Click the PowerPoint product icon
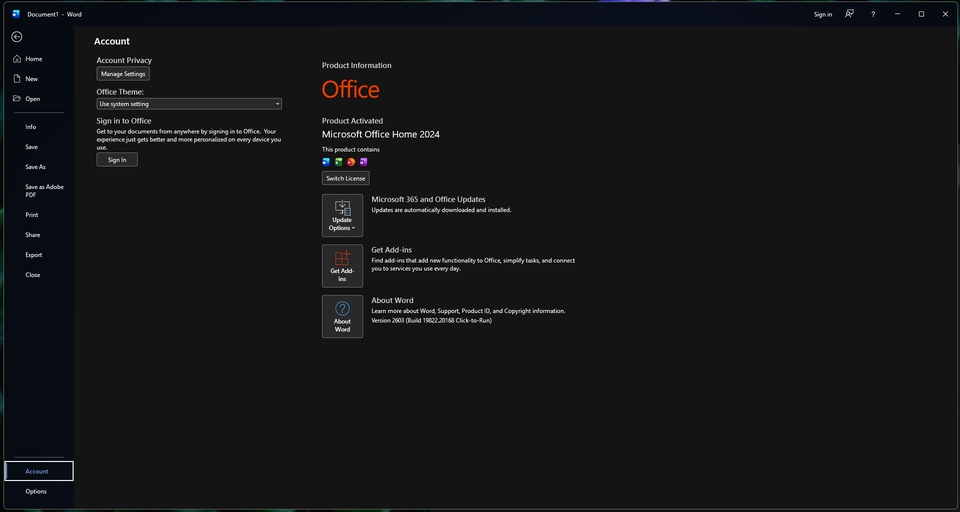960x512 pixels. 351,162
